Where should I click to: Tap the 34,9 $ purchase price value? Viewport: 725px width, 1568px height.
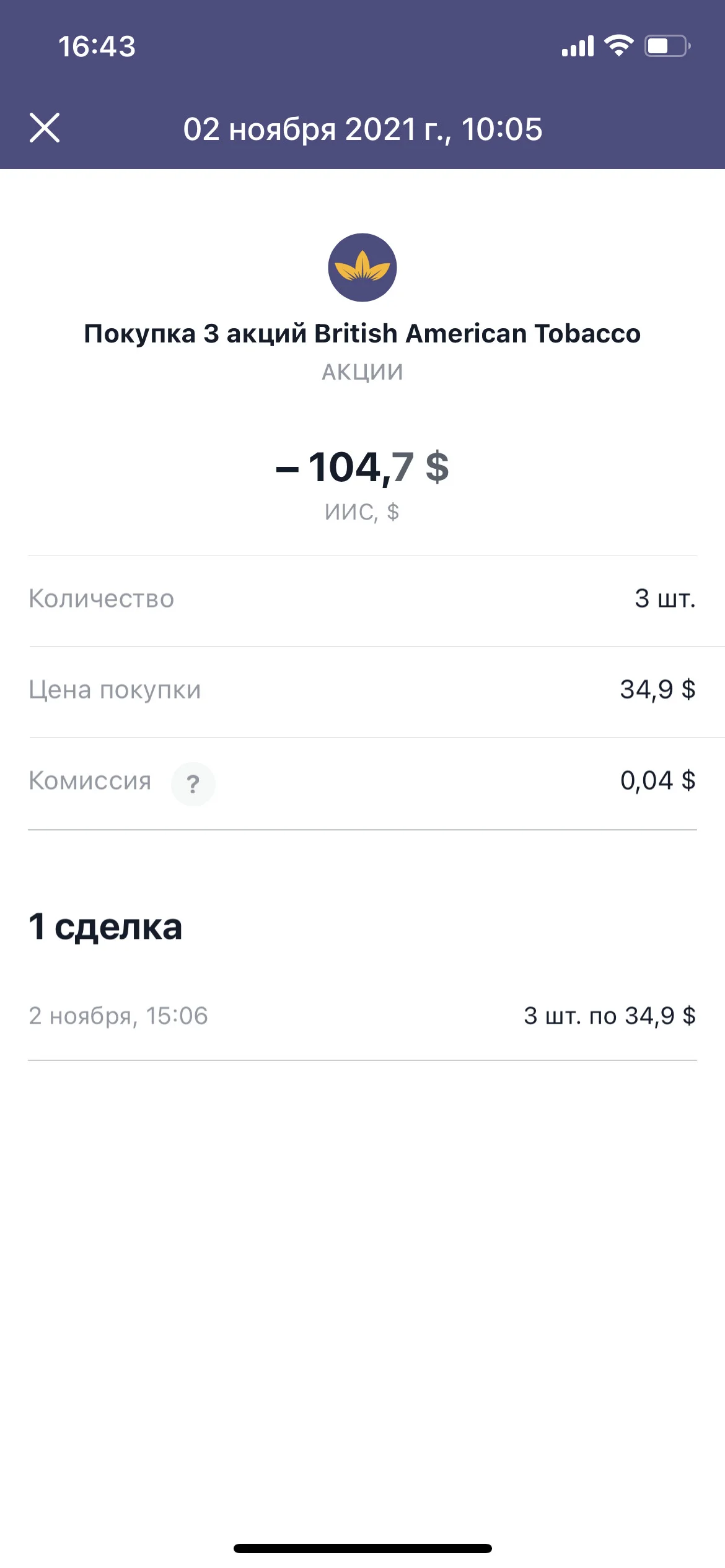(657, 690)
